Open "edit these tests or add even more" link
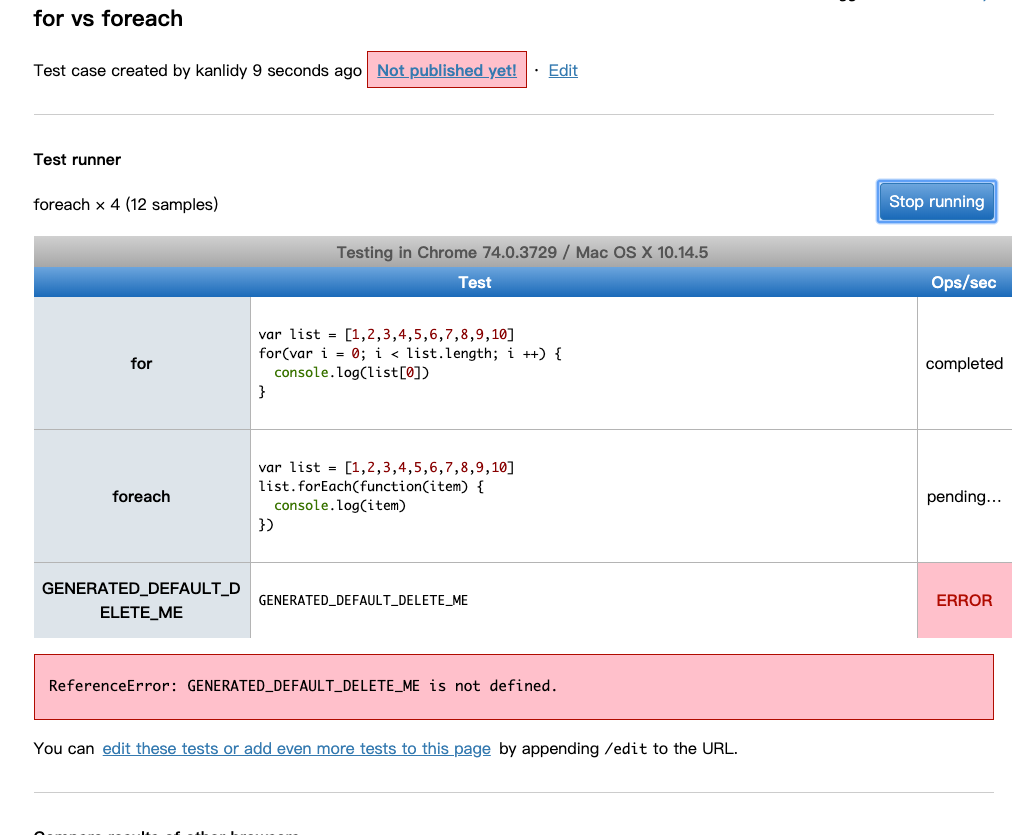 click(296, 748)
